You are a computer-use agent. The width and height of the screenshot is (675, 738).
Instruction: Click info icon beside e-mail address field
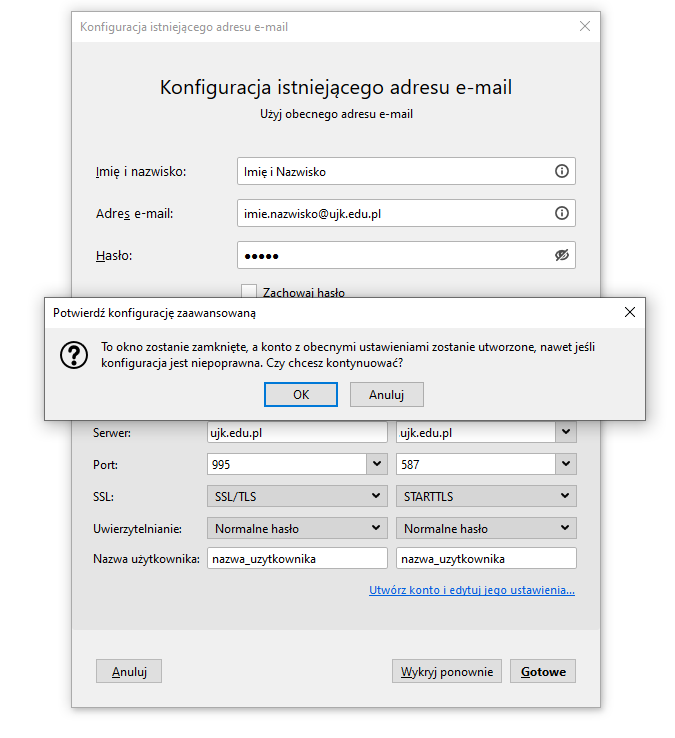pyautogui.click(x=561, y=213)
